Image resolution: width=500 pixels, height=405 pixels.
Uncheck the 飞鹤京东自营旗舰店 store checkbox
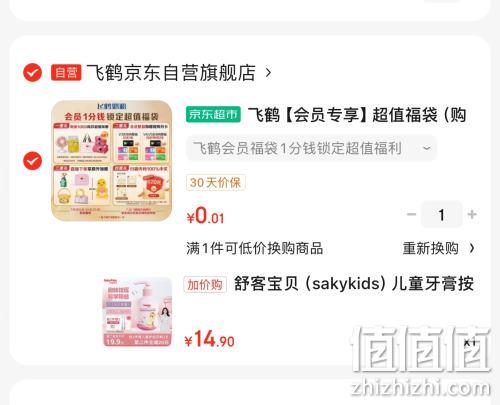tap(32, 72)
